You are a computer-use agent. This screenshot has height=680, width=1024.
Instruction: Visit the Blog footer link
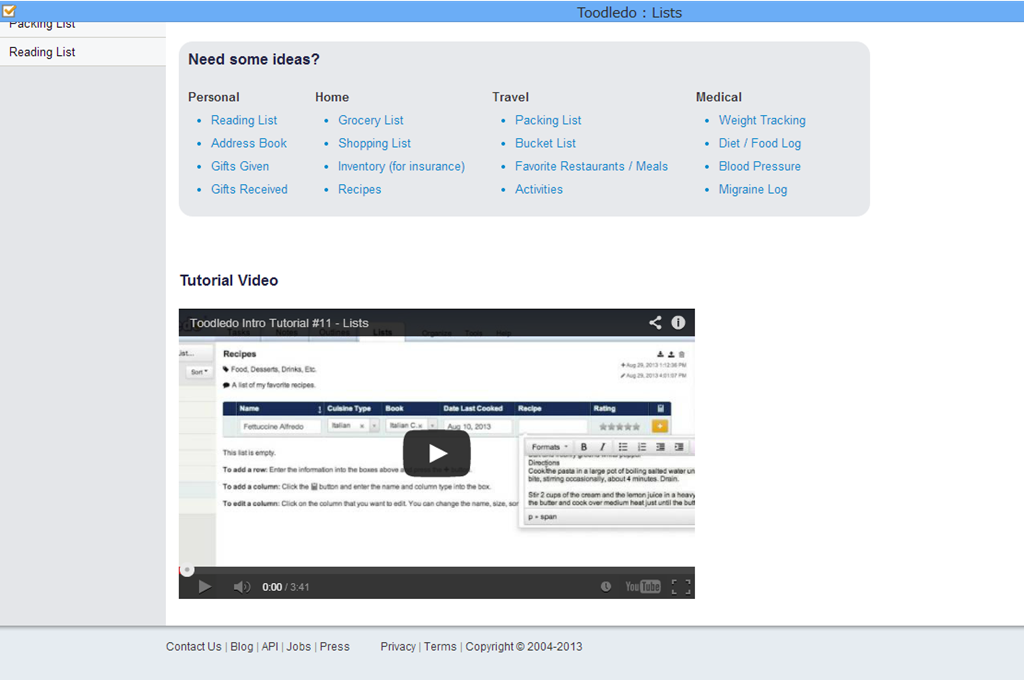tap(242, 646)
